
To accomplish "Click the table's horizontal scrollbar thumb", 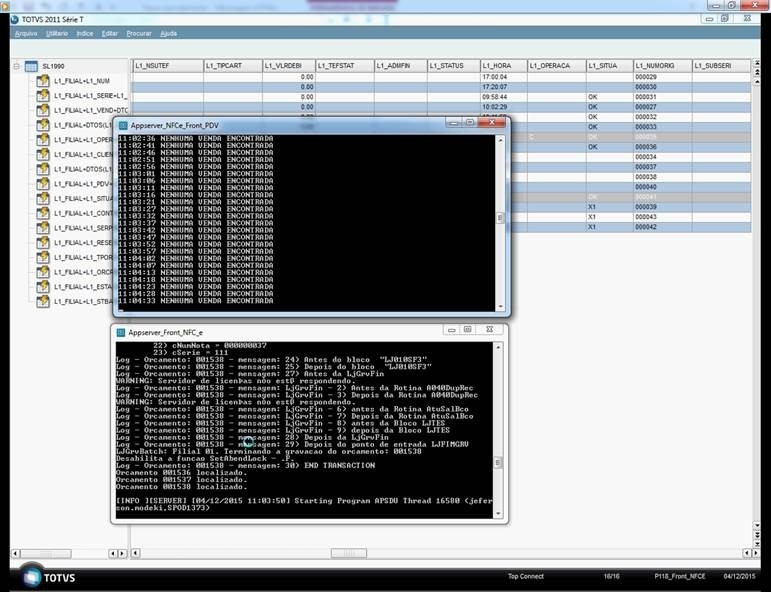I will 349,554.
